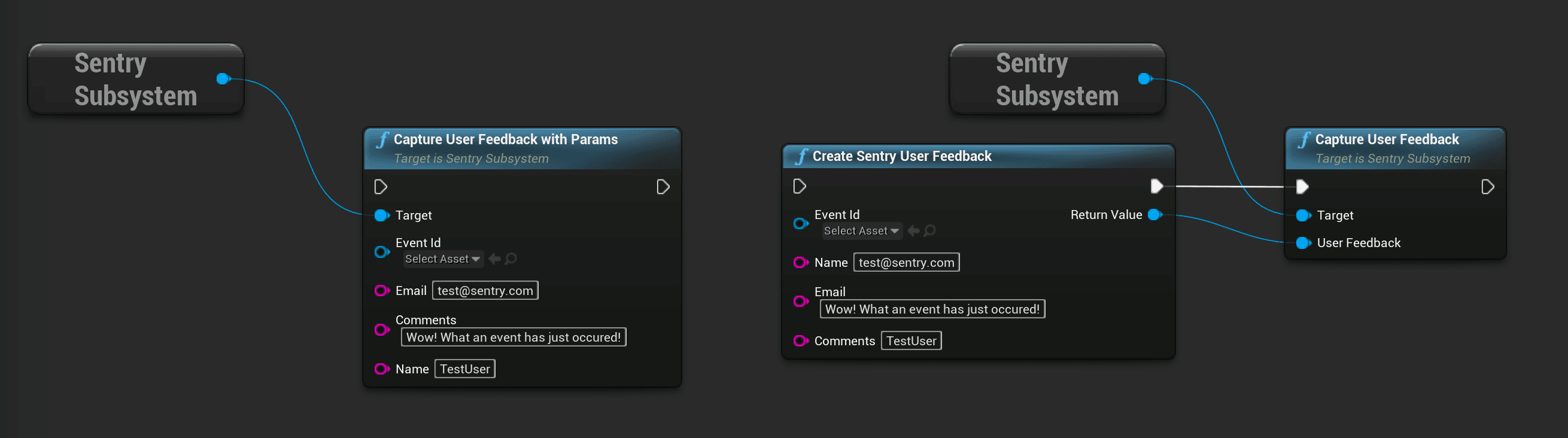Click the Return Value output pin on Create Sentry User Feedback

1154,215
